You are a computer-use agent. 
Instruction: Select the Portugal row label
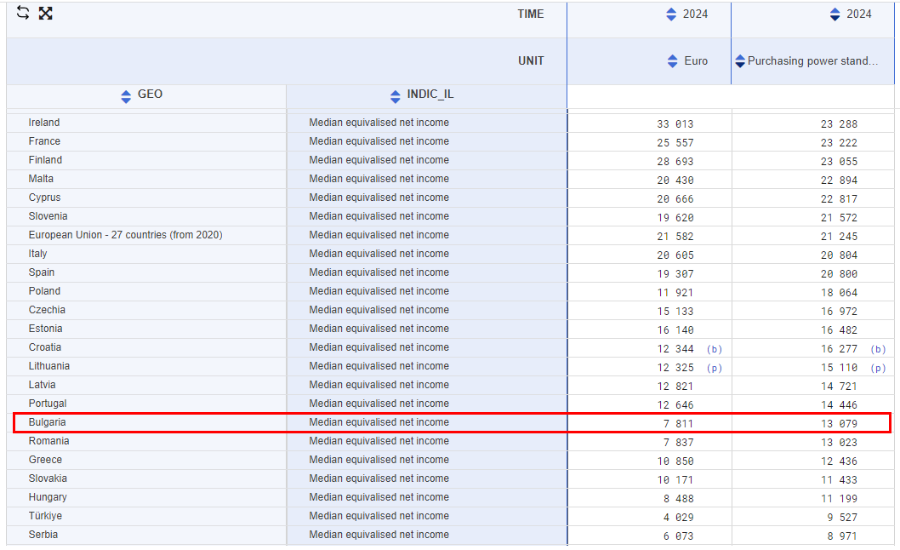(47, 404)
